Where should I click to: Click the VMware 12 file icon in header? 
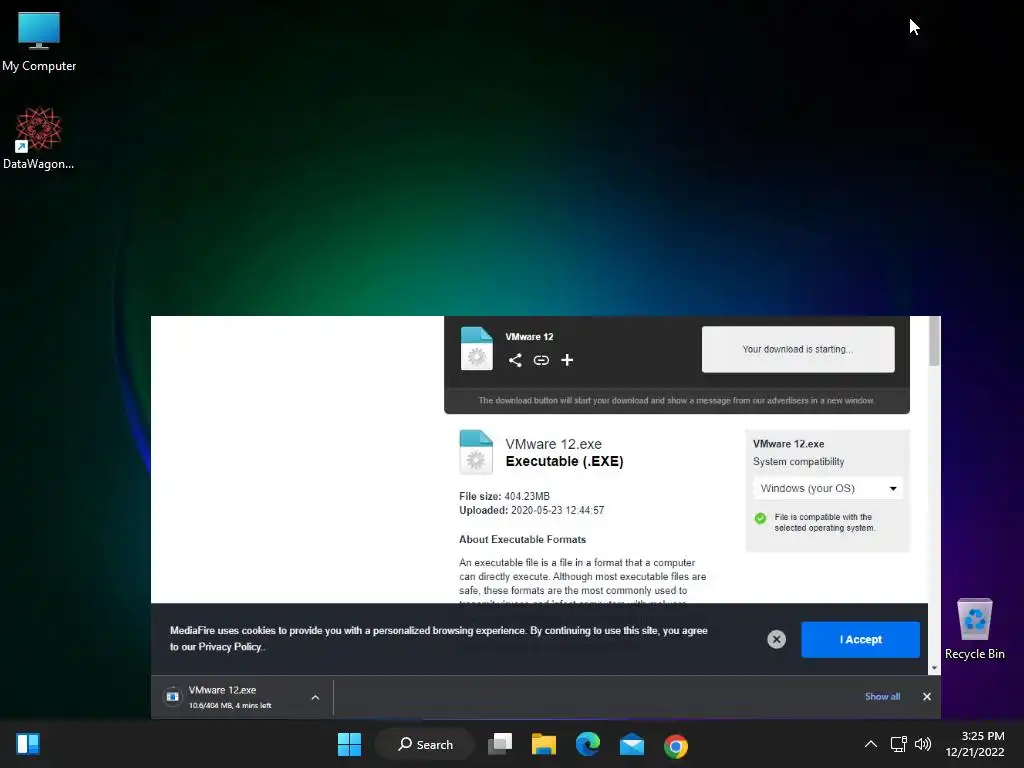(477, 349)
